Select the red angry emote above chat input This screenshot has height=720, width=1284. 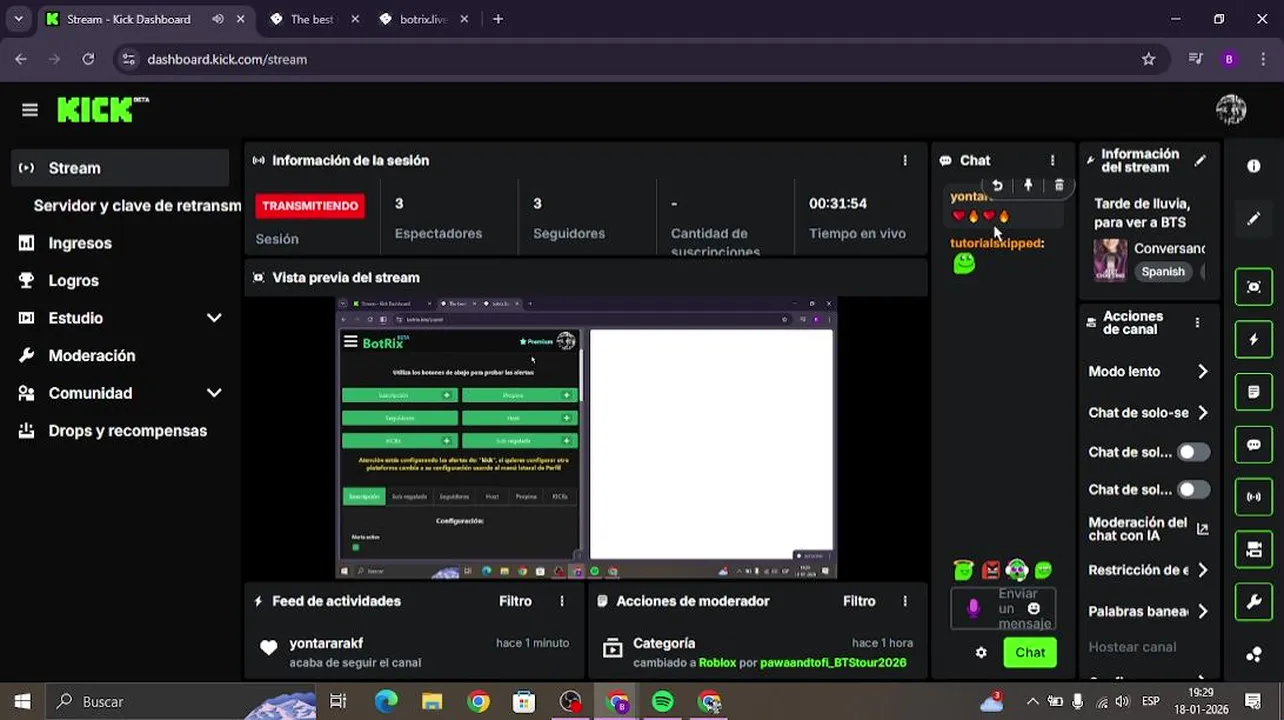990,570
